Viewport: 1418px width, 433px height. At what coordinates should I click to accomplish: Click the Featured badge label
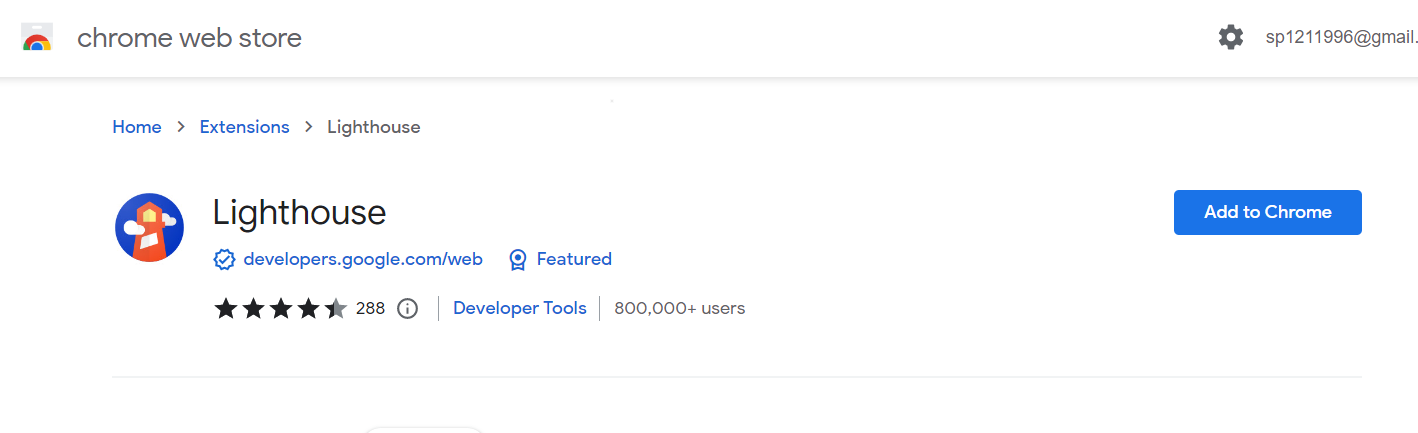(574, 259)
